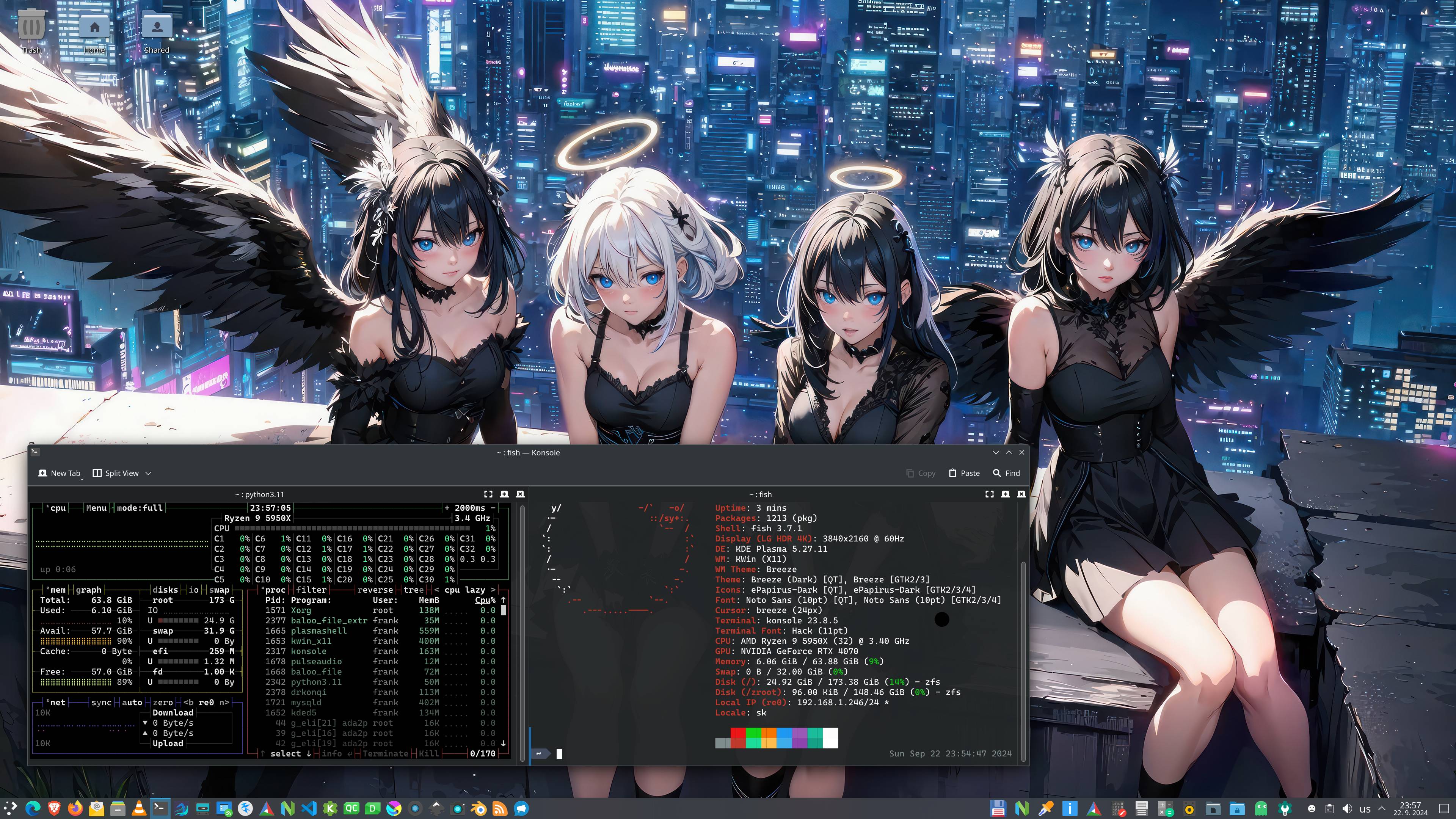Change the bpytop mode:full setting
Screen dimensions: 1456x819
pyautogui.click(x=140, y=508)
